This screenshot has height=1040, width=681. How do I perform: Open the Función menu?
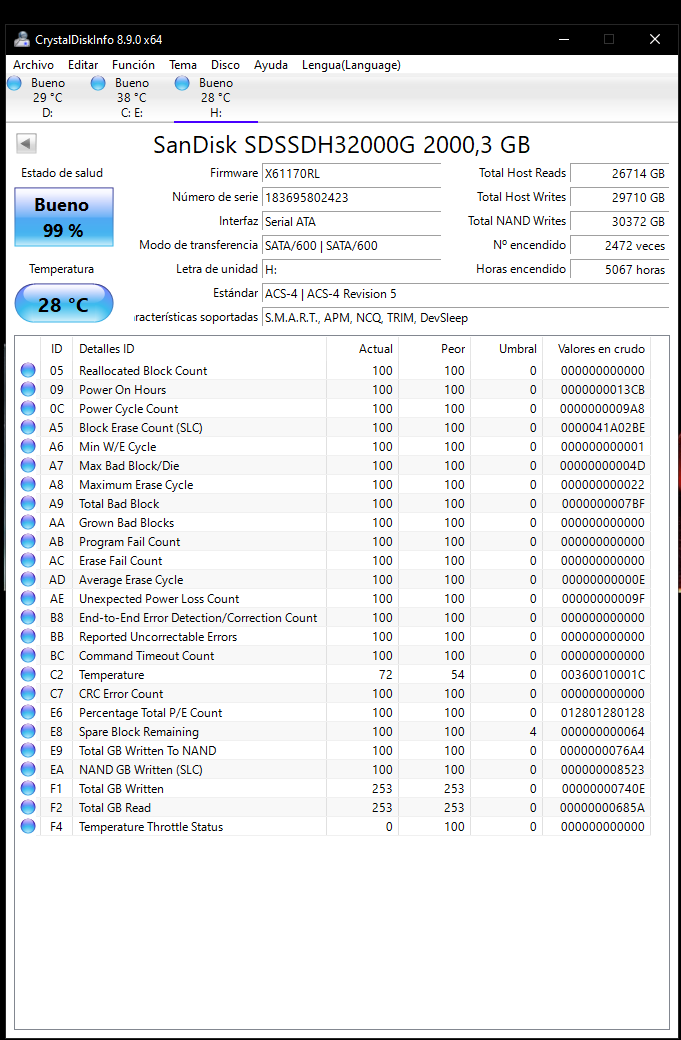133,65
